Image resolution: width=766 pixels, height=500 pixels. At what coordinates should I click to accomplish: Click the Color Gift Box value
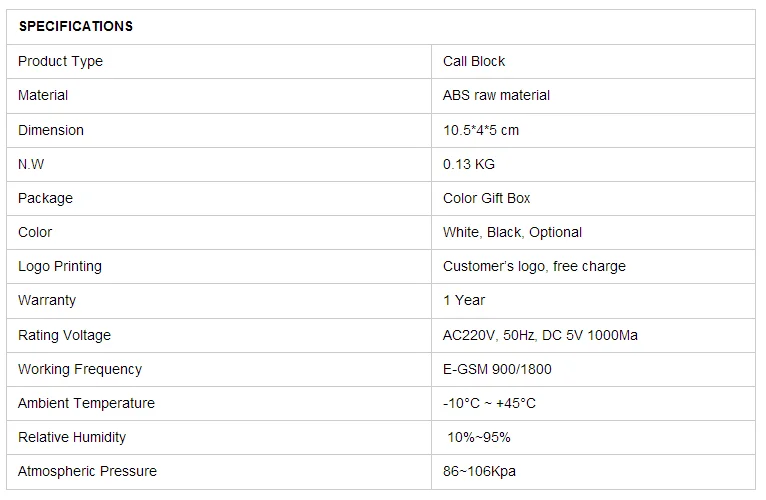pos(487,198)
